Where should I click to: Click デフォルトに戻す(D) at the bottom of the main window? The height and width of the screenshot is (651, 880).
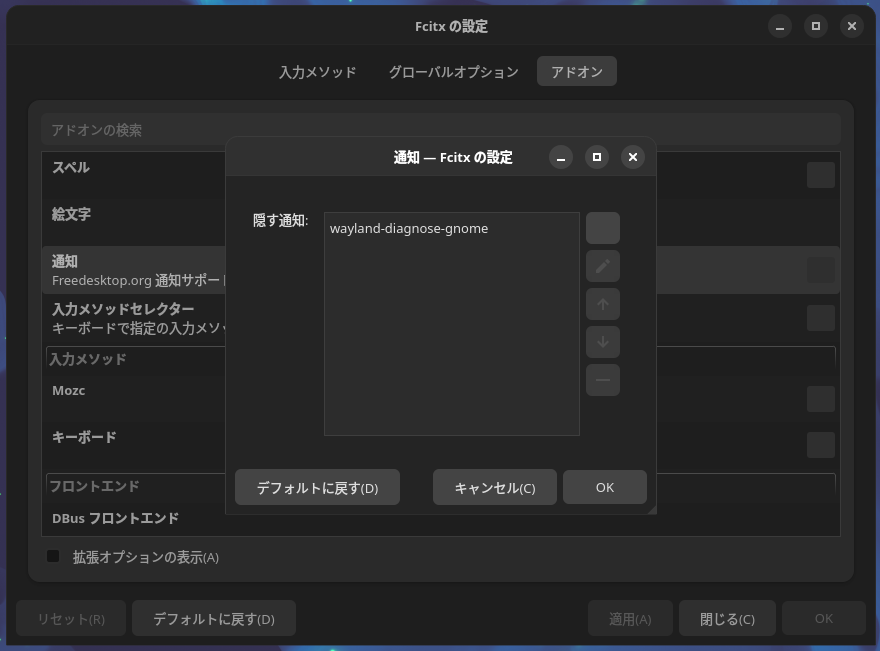(x=214, y=618)
